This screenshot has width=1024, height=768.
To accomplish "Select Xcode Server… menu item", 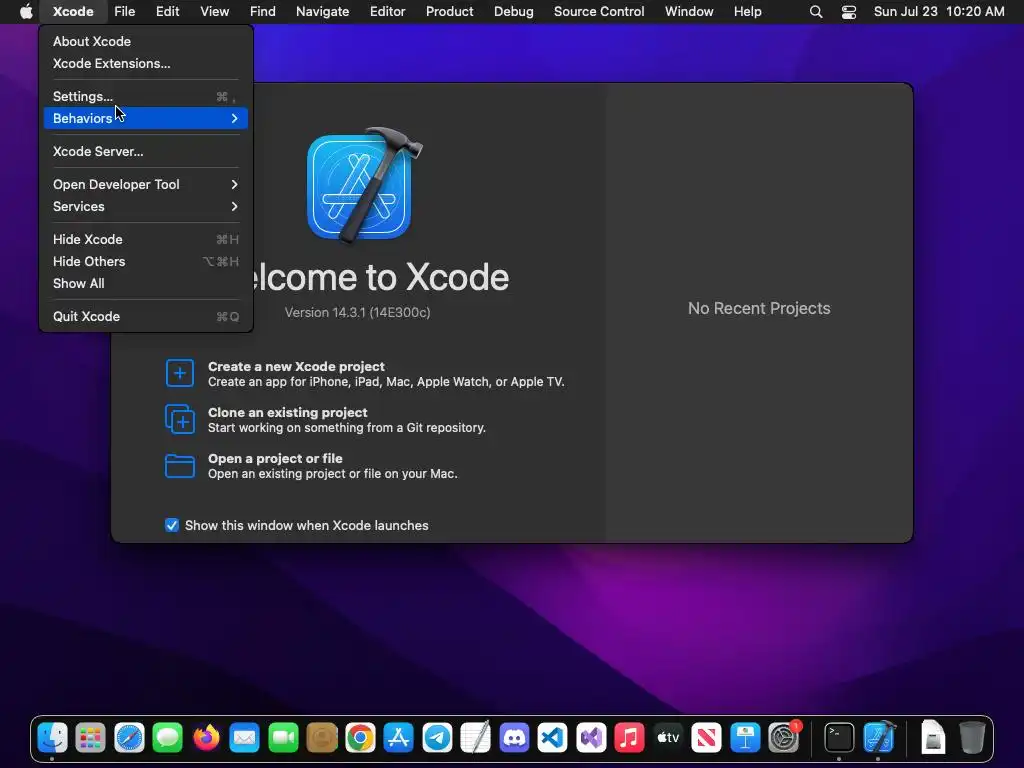I will point(146,152).
